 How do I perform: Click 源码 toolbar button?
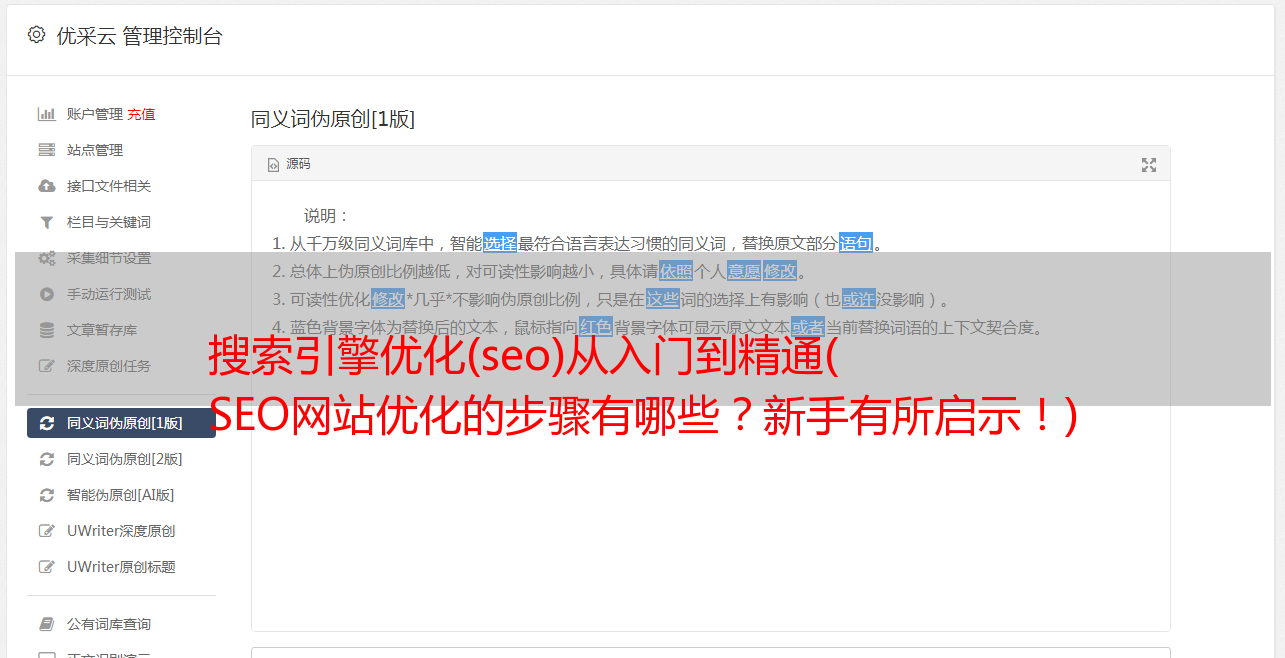(x=289, y=164)
